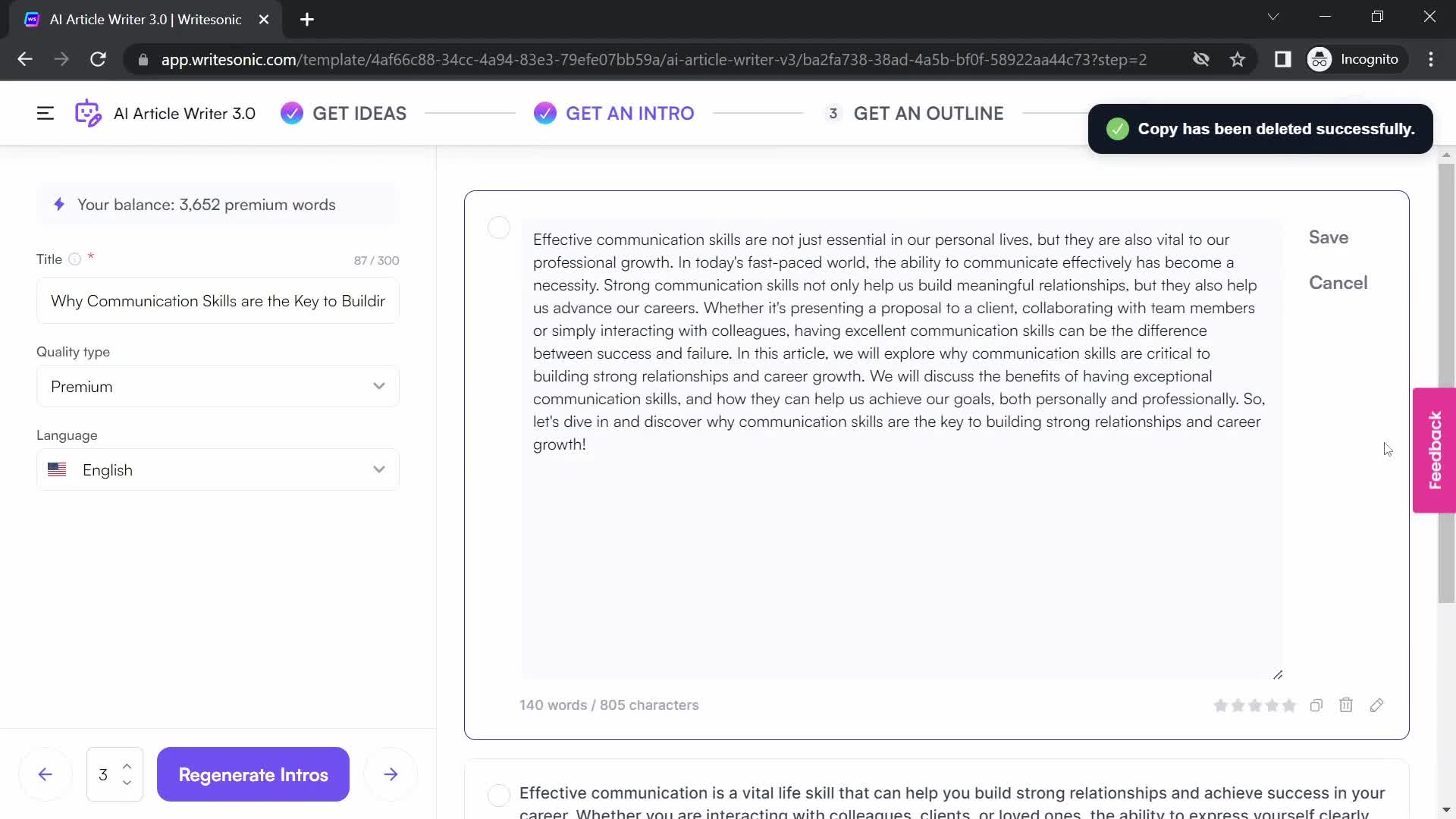Click the copy icon on intro card
The width and height of the screenshot is (1456, 819).
1317,705
